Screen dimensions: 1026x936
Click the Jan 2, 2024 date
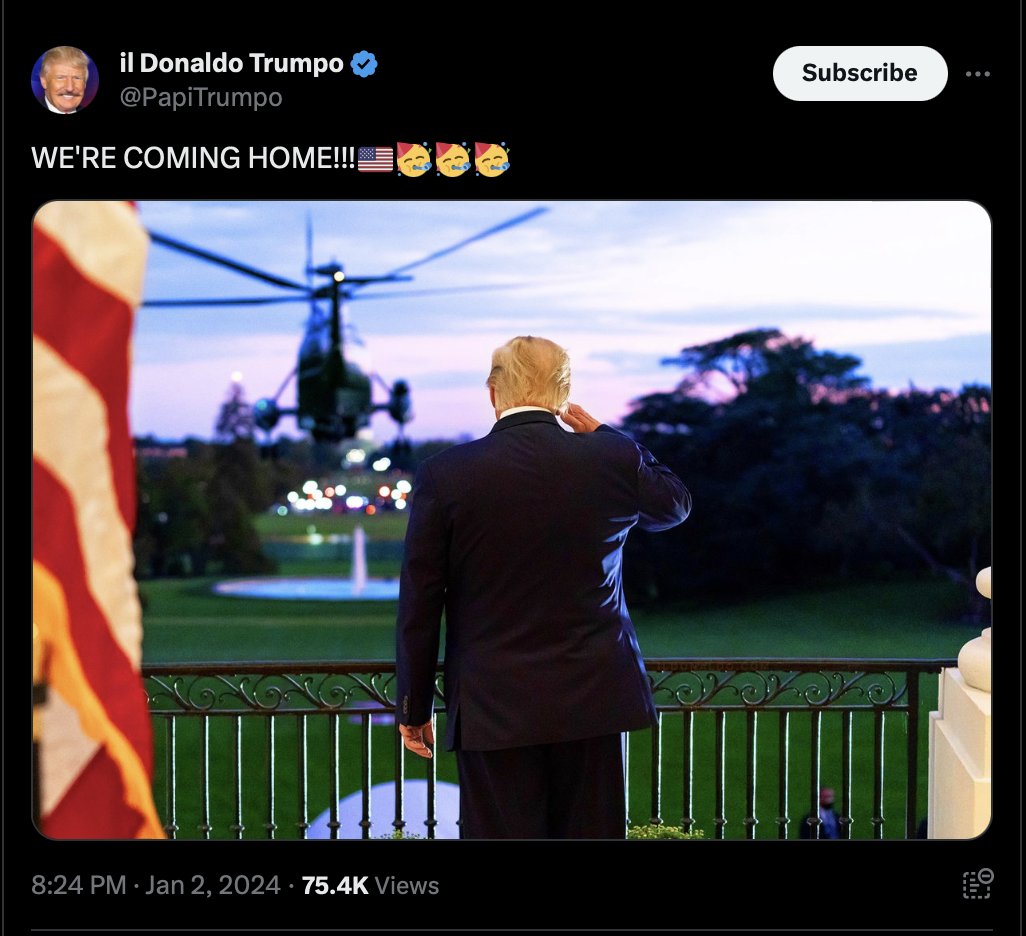[213, 886]
